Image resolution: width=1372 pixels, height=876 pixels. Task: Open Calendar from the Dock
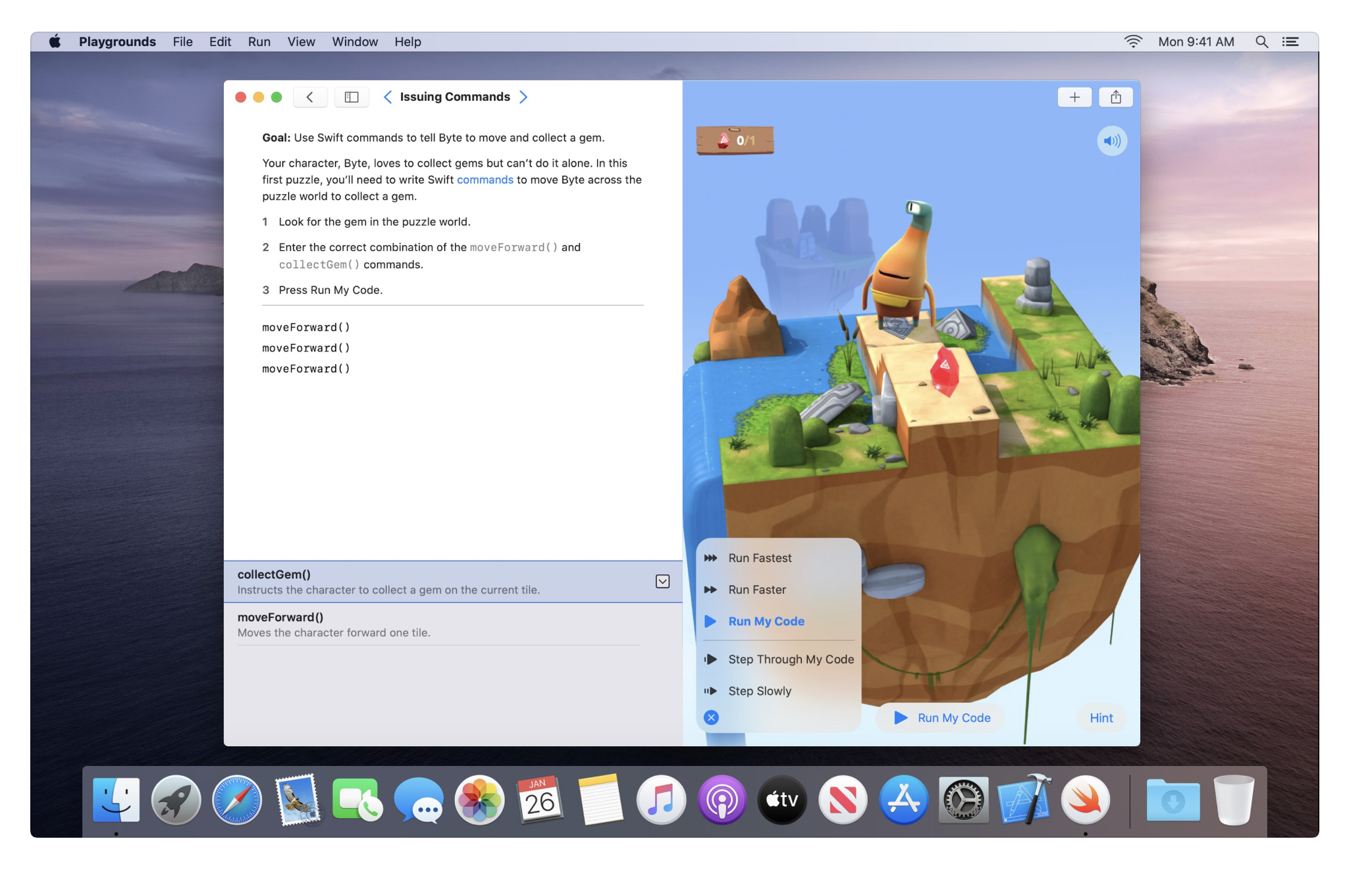point(540,800)
